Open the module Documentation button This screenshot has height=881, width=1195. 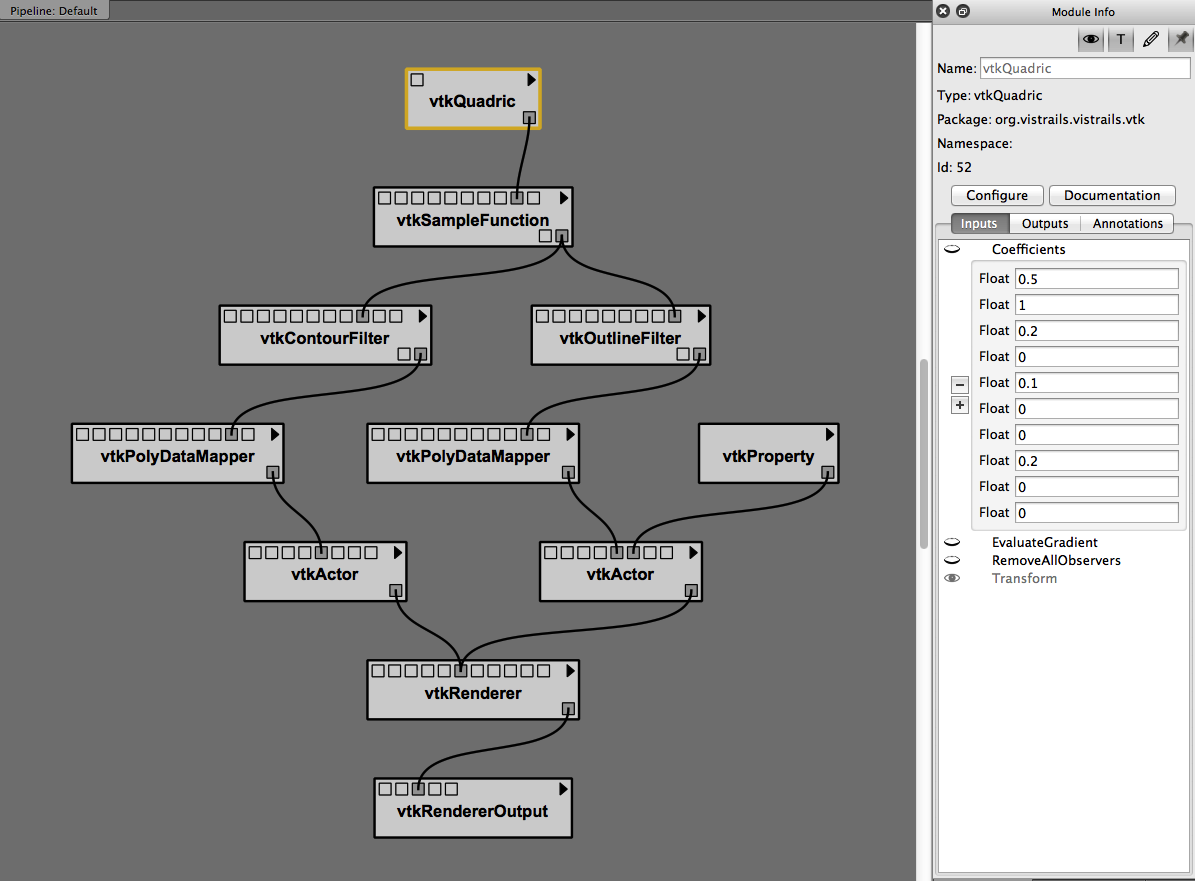click(x=1112, y=195)
